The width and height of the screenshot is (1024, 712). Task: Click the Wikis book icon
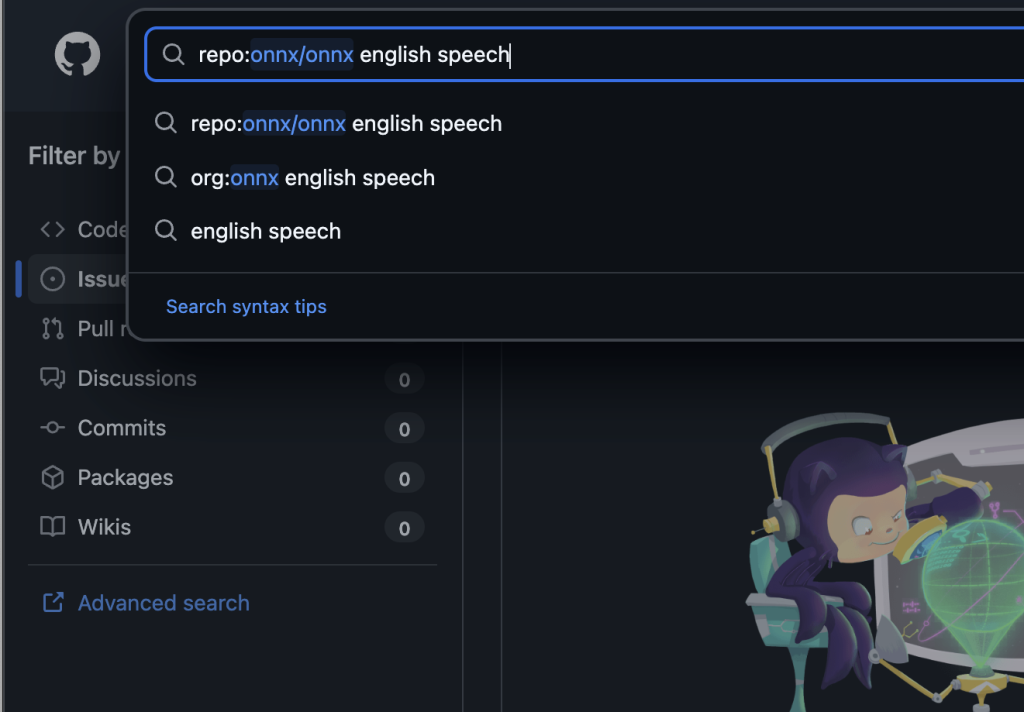(x=52, y=527)
